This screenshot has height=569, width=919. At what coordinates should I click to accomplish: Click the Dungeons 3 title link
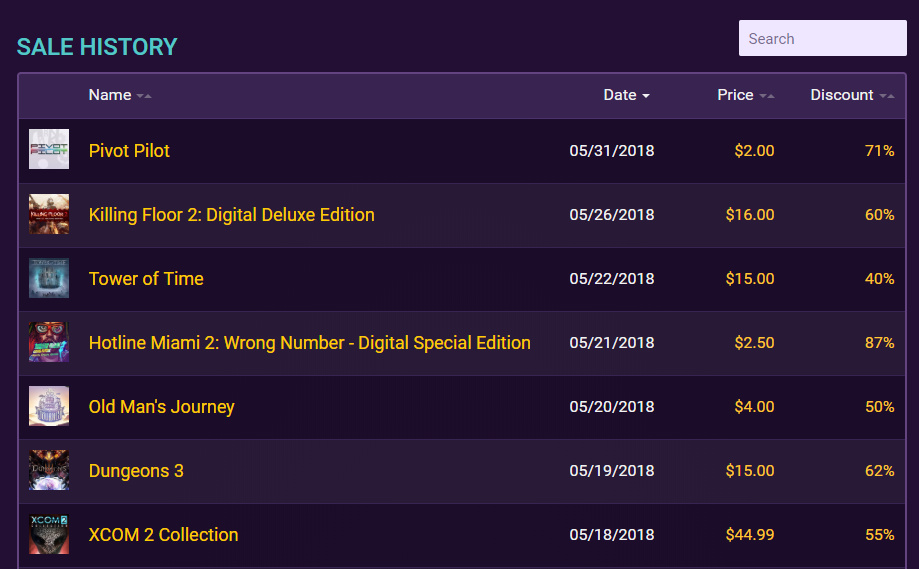(136, 471)
